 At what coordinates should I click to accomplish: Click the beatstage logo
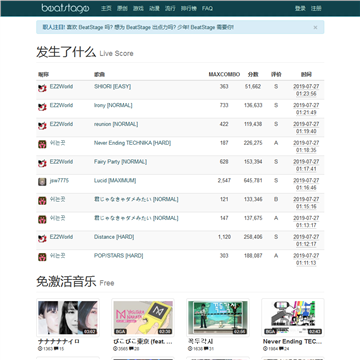pos(65,8)
